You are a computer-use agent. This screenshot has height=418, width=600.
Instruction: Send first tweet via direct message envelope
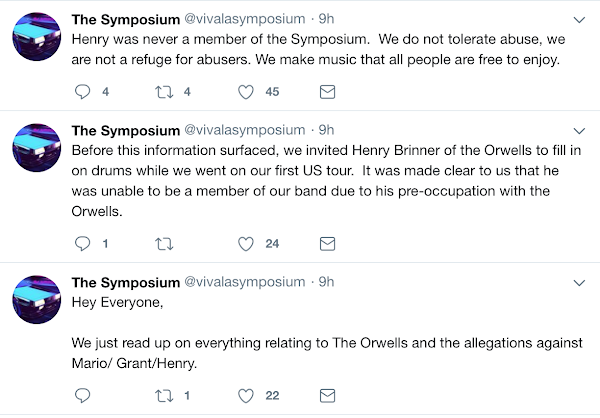pos(326,92)
